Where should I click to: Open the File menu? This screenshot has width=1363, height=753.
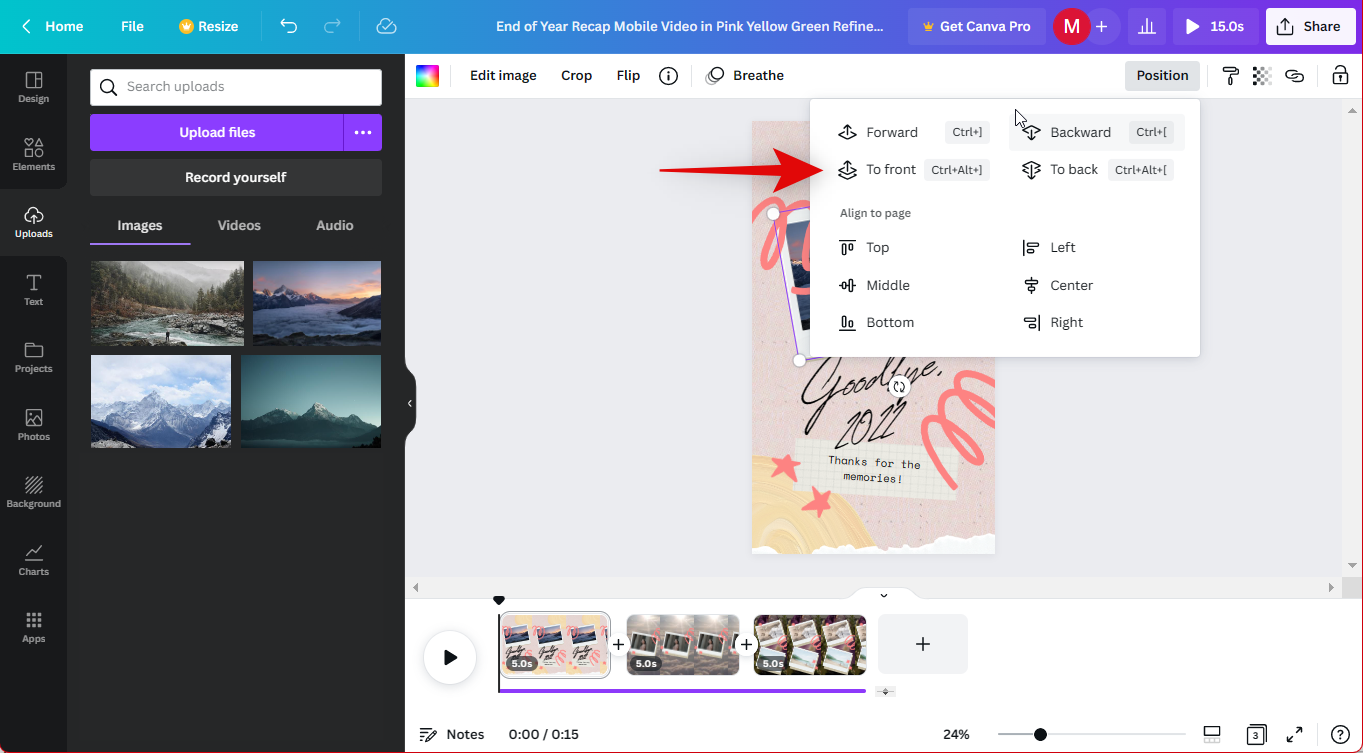[132, 26]
